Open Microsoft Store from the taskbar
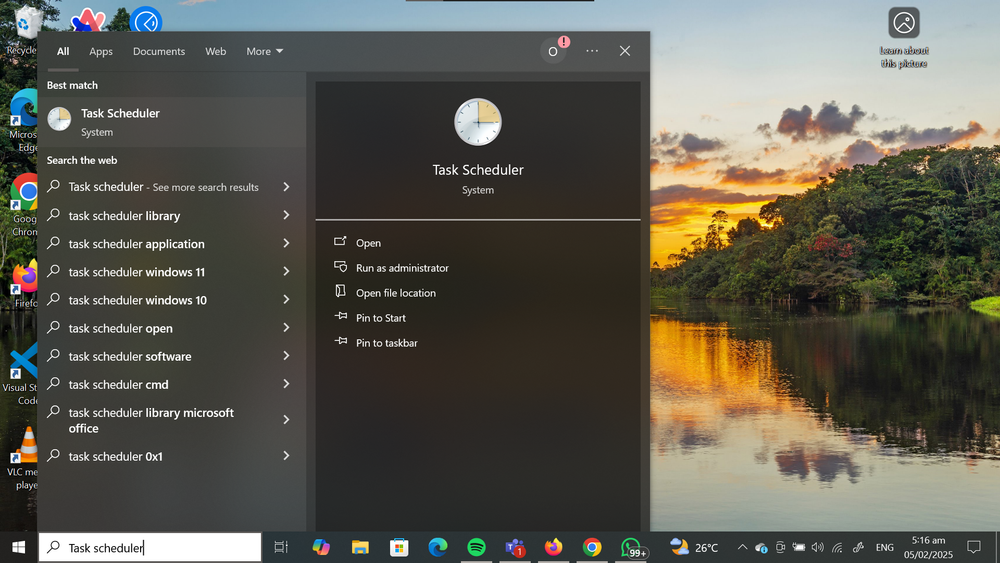The width and height of the screenshot is (1000, 563). [399, 547]
